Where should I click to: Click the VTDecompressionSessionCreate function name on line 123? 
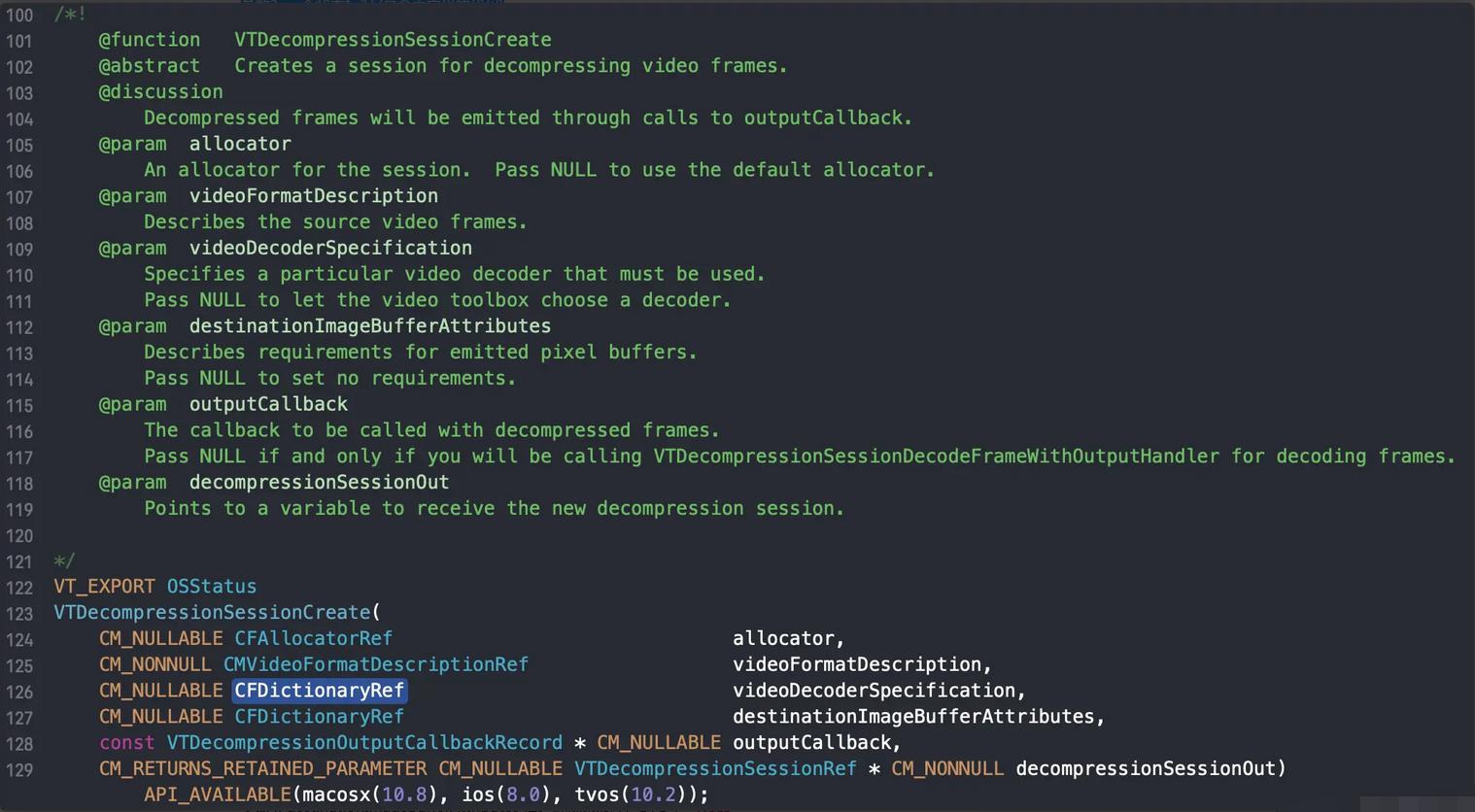[213, 613]
